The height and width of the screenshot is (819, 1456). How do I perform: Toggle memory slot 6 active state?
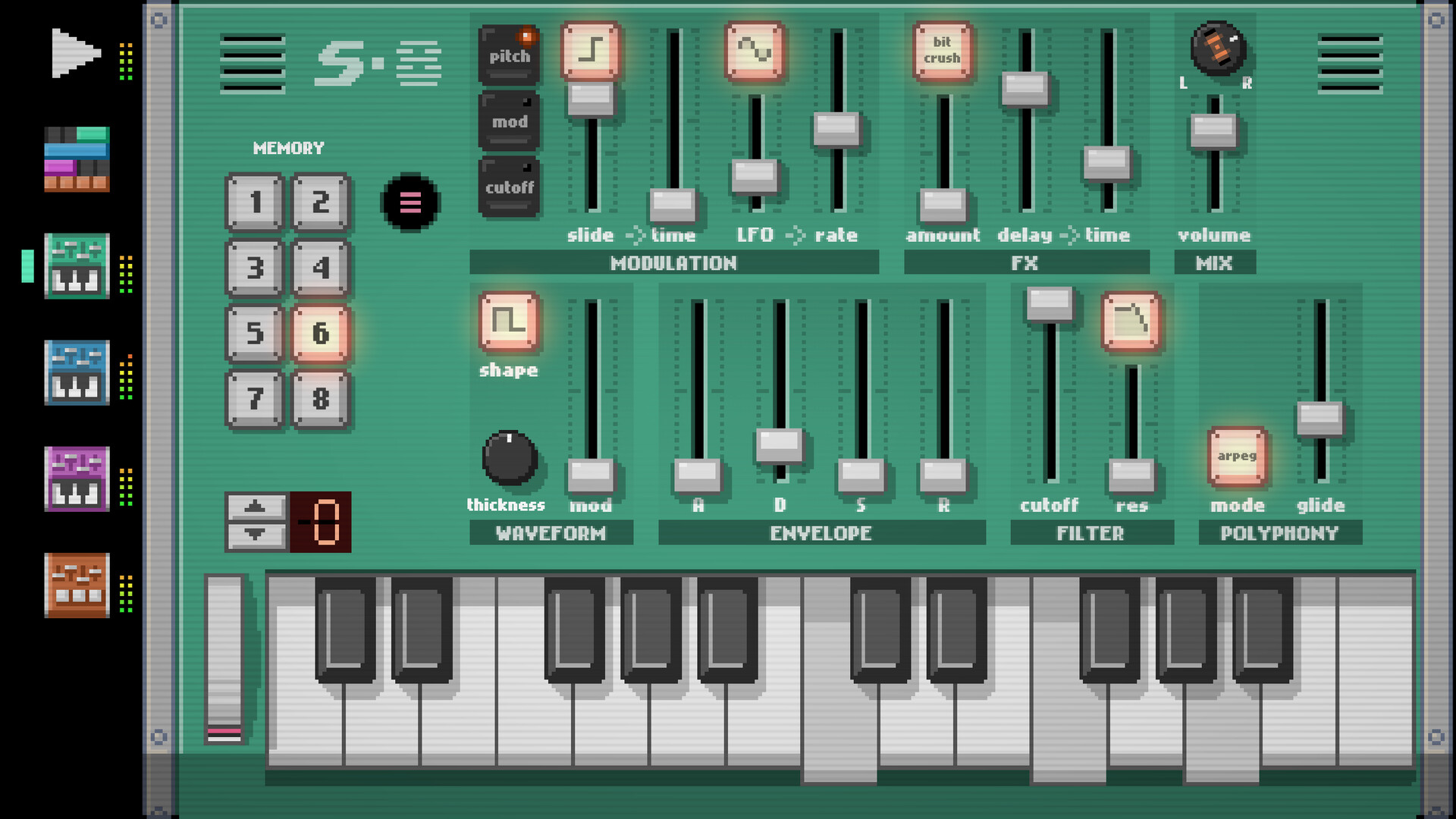click(x=321, y=333)
